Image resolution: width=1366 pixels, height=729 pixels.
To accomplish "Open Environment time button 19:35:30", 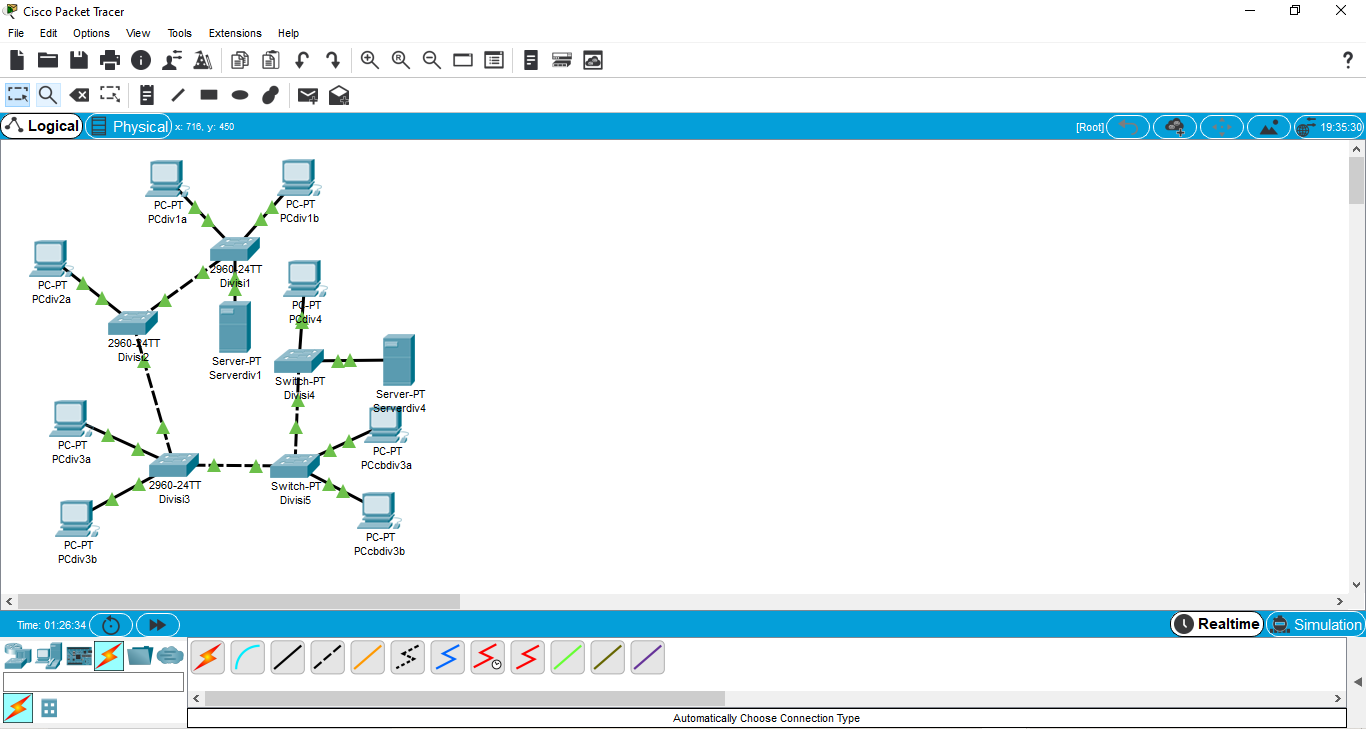I will [1329, 127].
